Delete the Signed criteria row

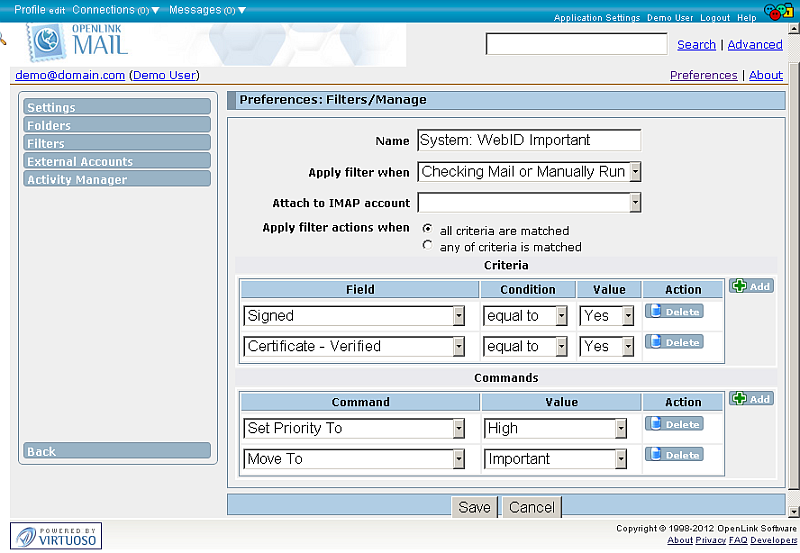[674, 311]
